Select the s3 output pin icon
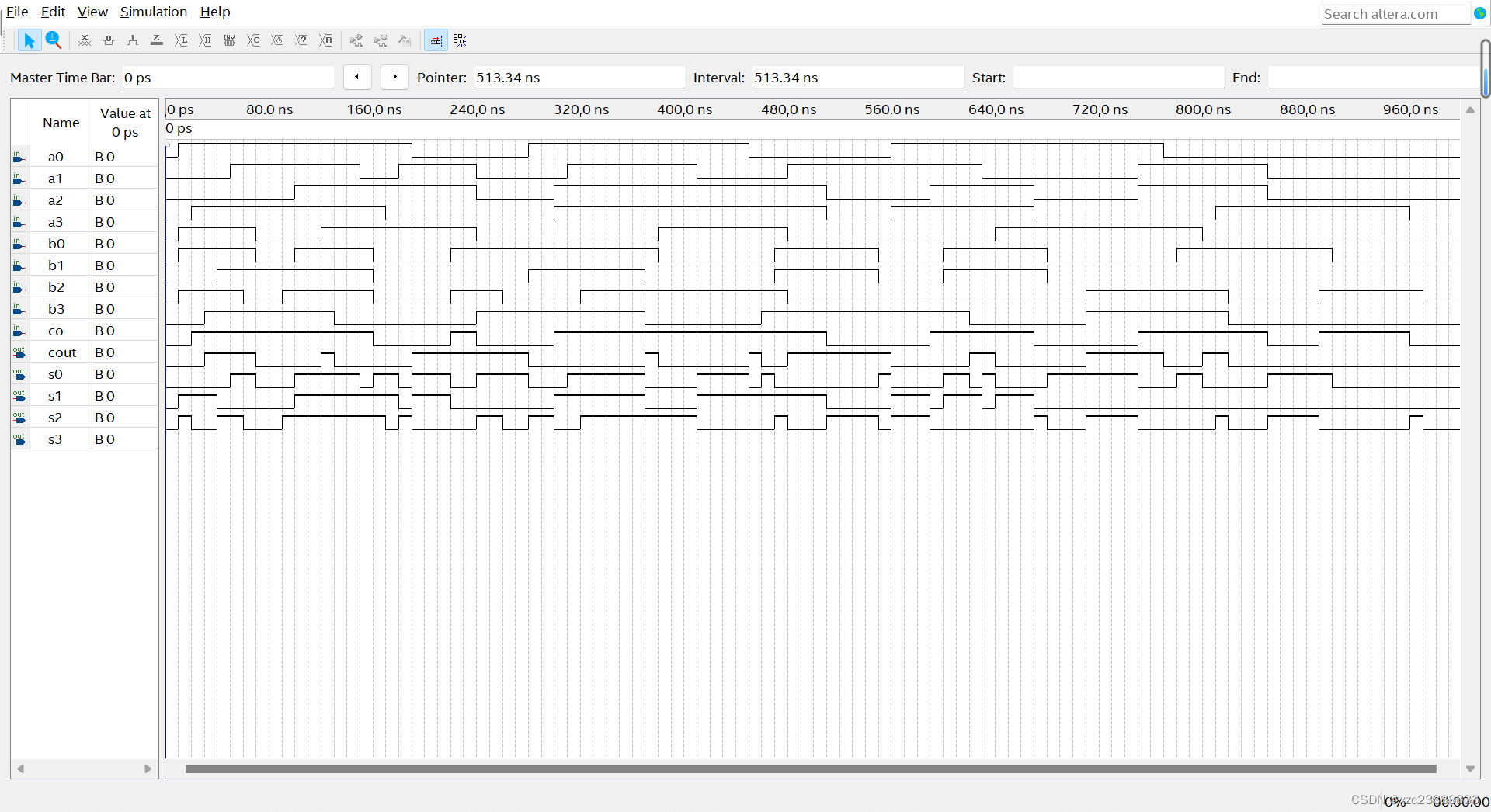 [x=19, y=439]
